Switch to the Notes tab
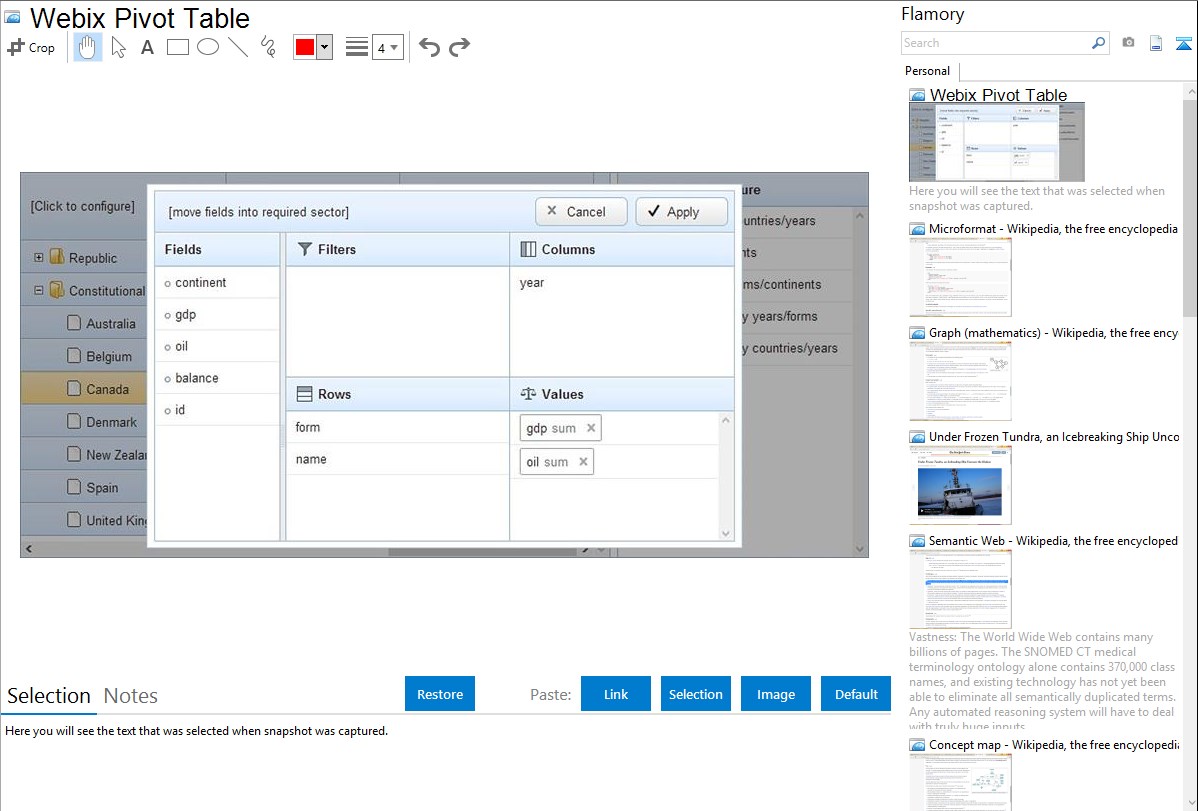Screen dimensions: 1198x811 click(x=131, y=696)
